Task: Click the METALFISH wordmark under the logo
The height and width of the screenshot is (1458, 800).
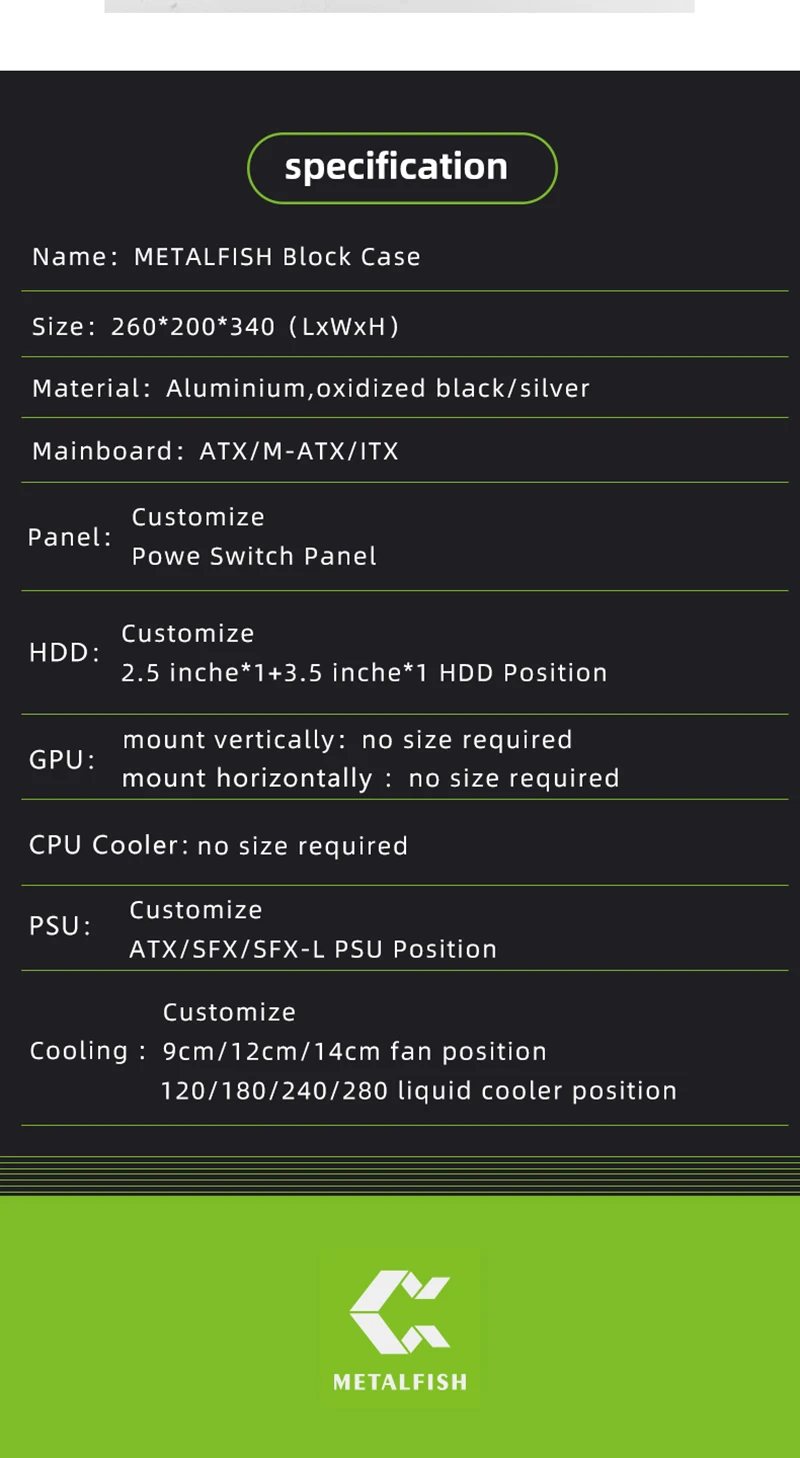Action: click(400, 1382)
